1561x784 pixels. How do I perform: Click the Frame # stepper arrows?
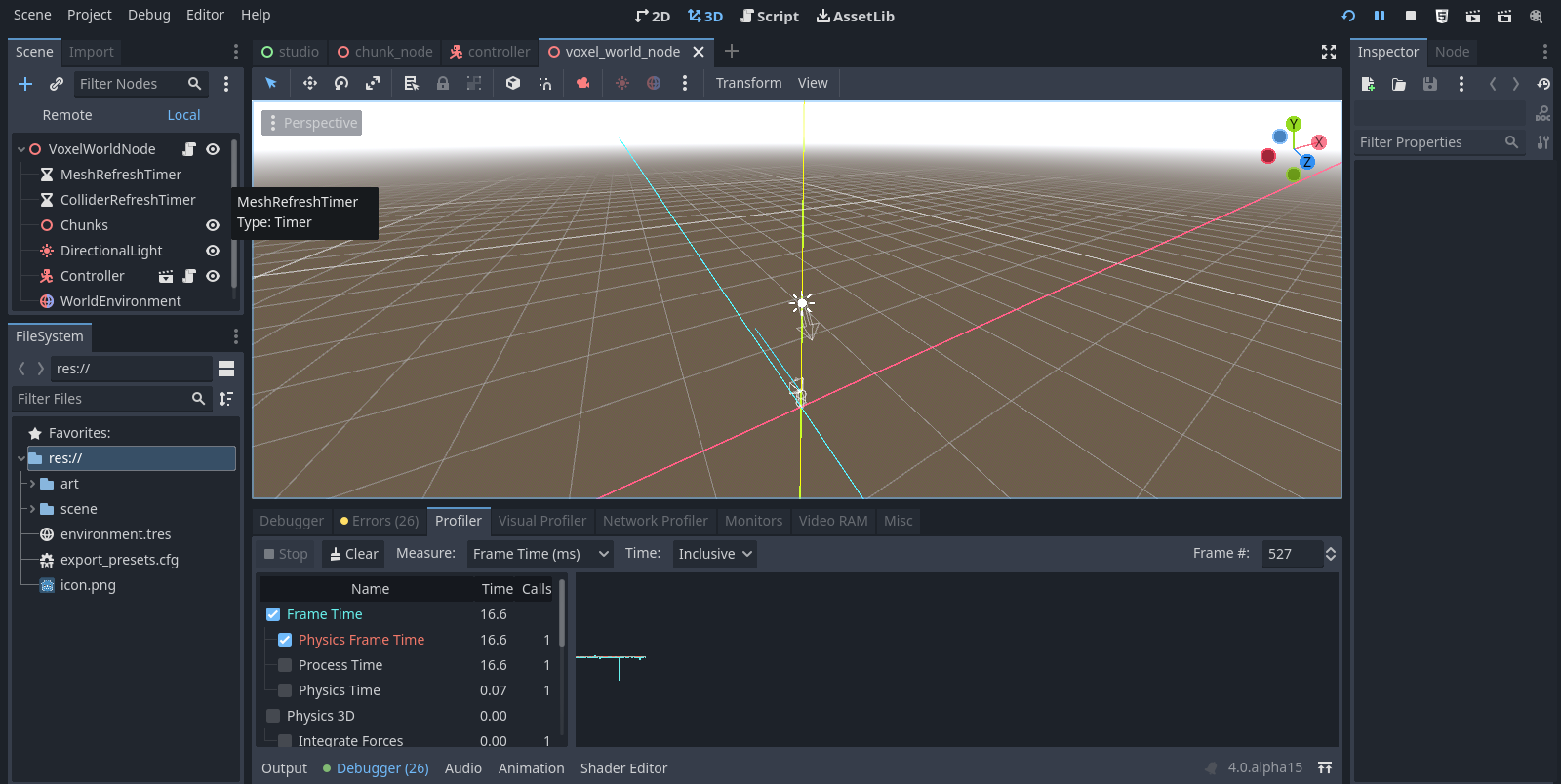[1331, 554]
